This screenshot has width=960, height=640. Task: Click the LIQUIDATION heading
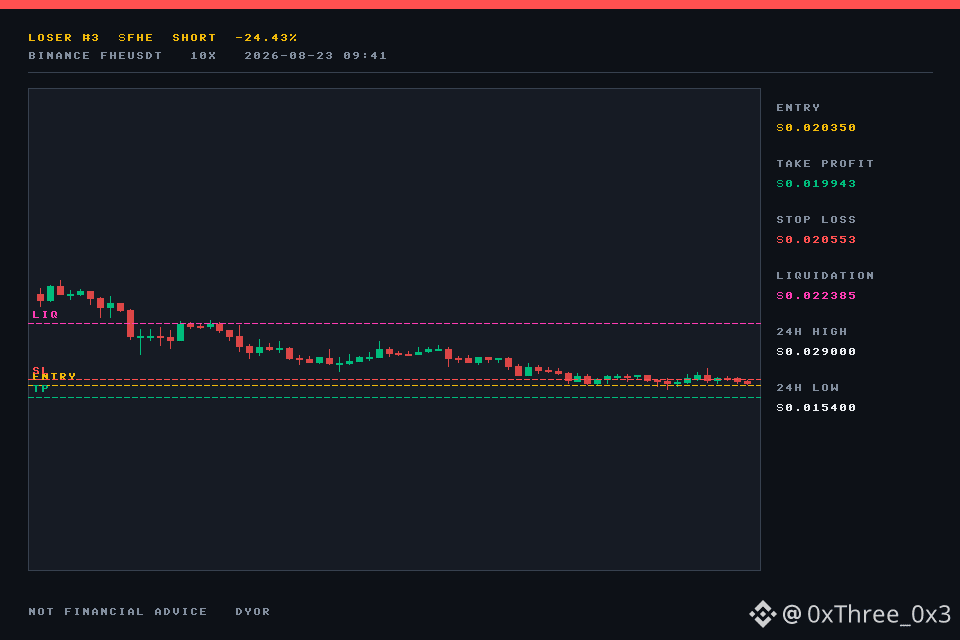pyautogui.click(x=825, y=276)
